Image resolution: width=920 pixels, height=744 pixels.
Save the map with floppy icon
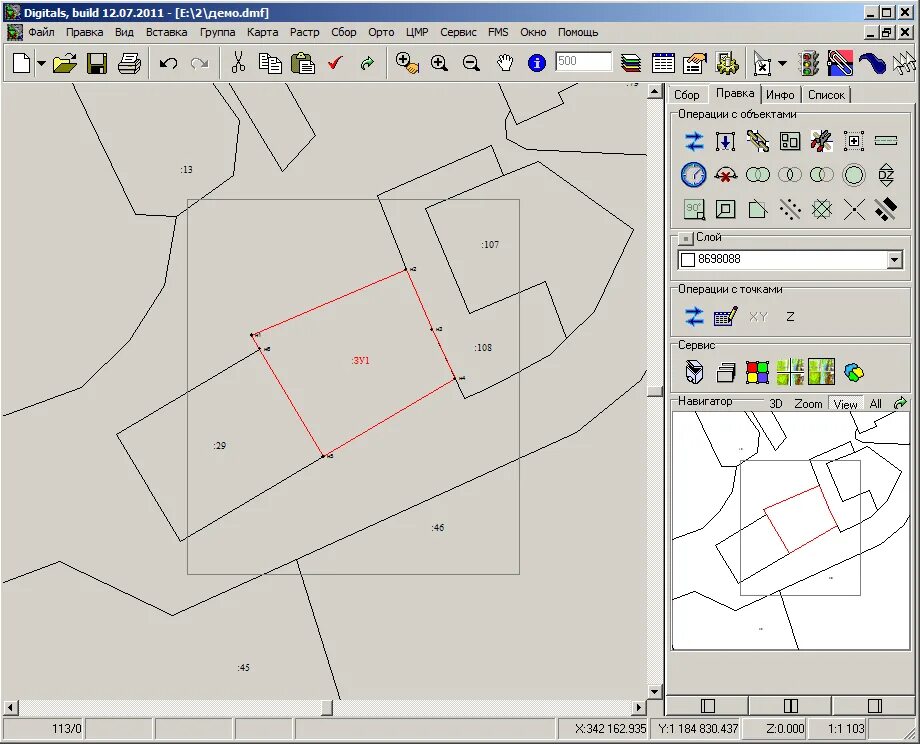[97, 63]
